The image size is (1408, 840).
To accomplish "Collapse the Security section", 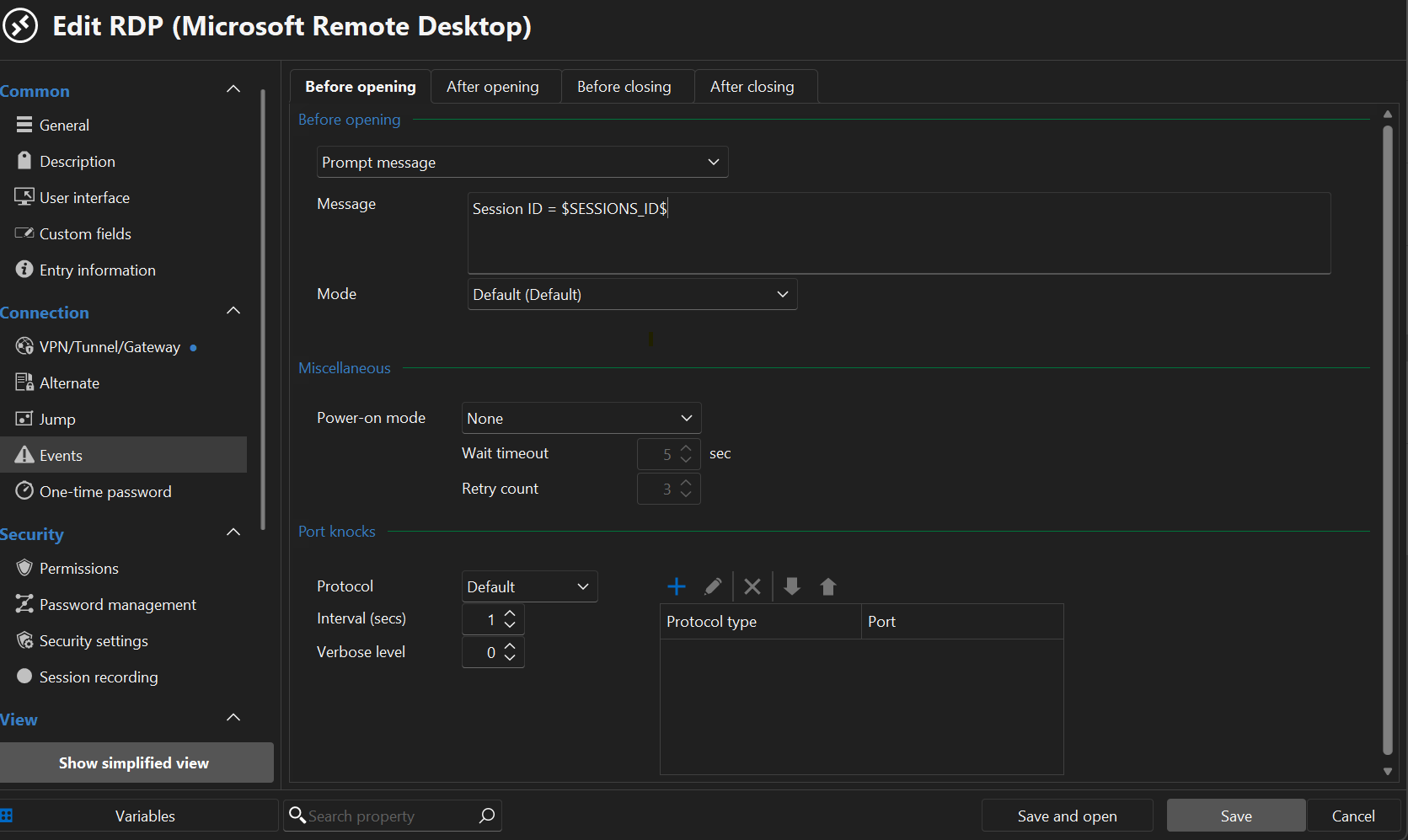I will [233, 532].
